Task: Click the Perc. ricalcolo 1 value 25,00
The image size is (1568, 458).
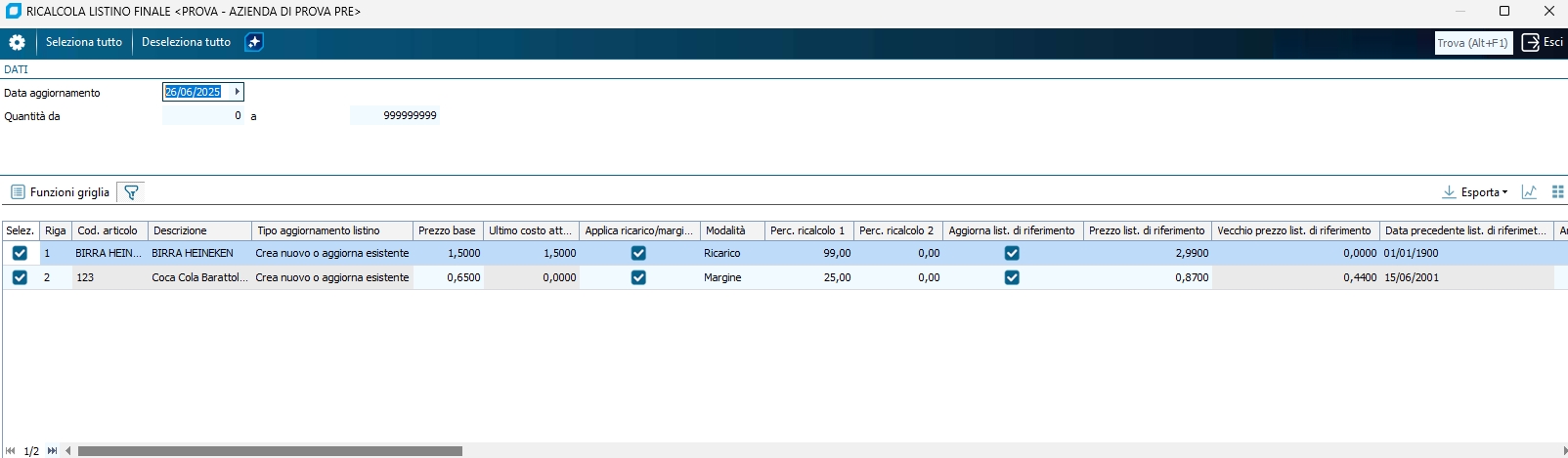Action: click(x=808, y=277)
